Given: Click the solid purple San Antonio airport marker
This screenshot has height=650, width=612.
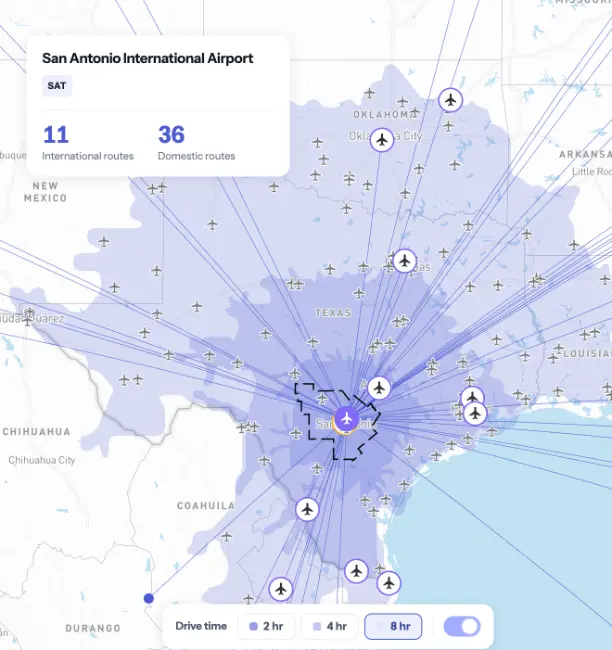Looking at the screenshot, I should pos(347,419).
